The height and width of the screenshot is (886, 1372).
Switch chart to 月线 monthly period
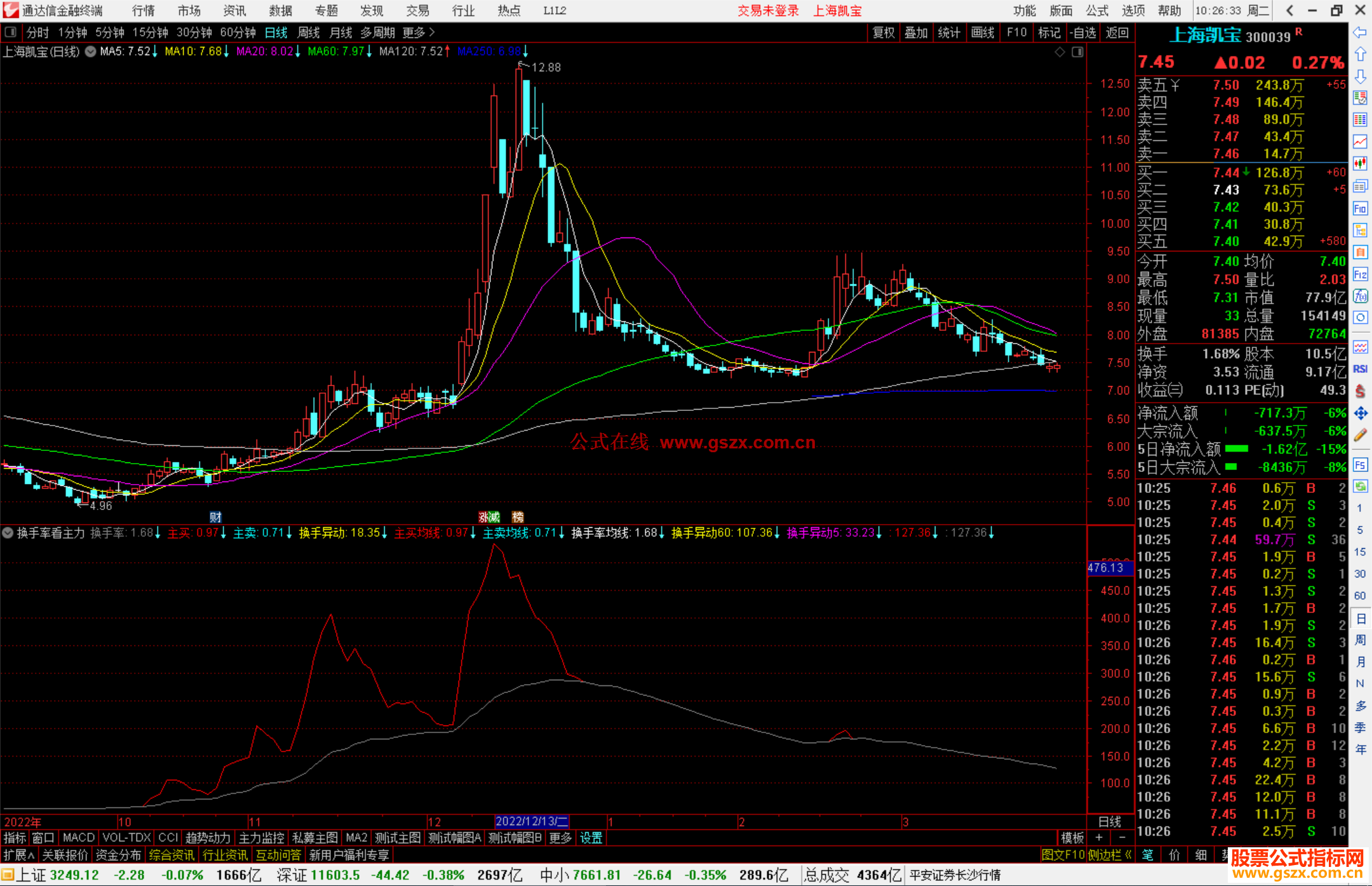coord(341,32)
